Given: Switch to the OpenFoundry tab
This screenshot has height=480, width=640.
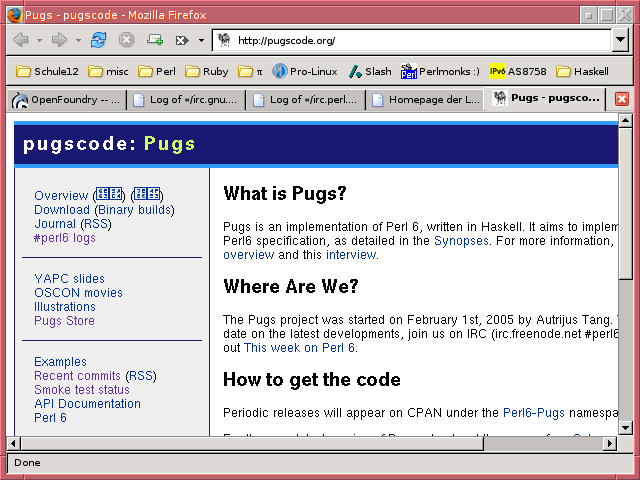Looking at the screenshot, I should [65, 99].
